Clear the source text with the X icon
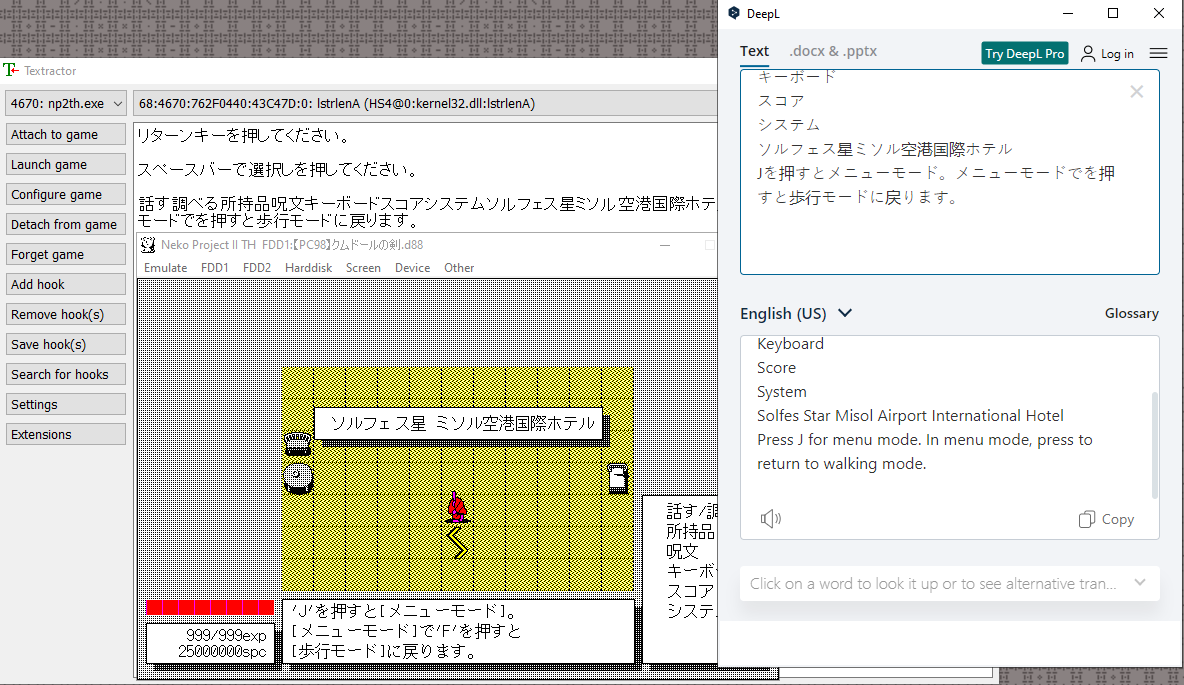The height and width of the screenshot is (685, 1184). [x=1136, y=91]
